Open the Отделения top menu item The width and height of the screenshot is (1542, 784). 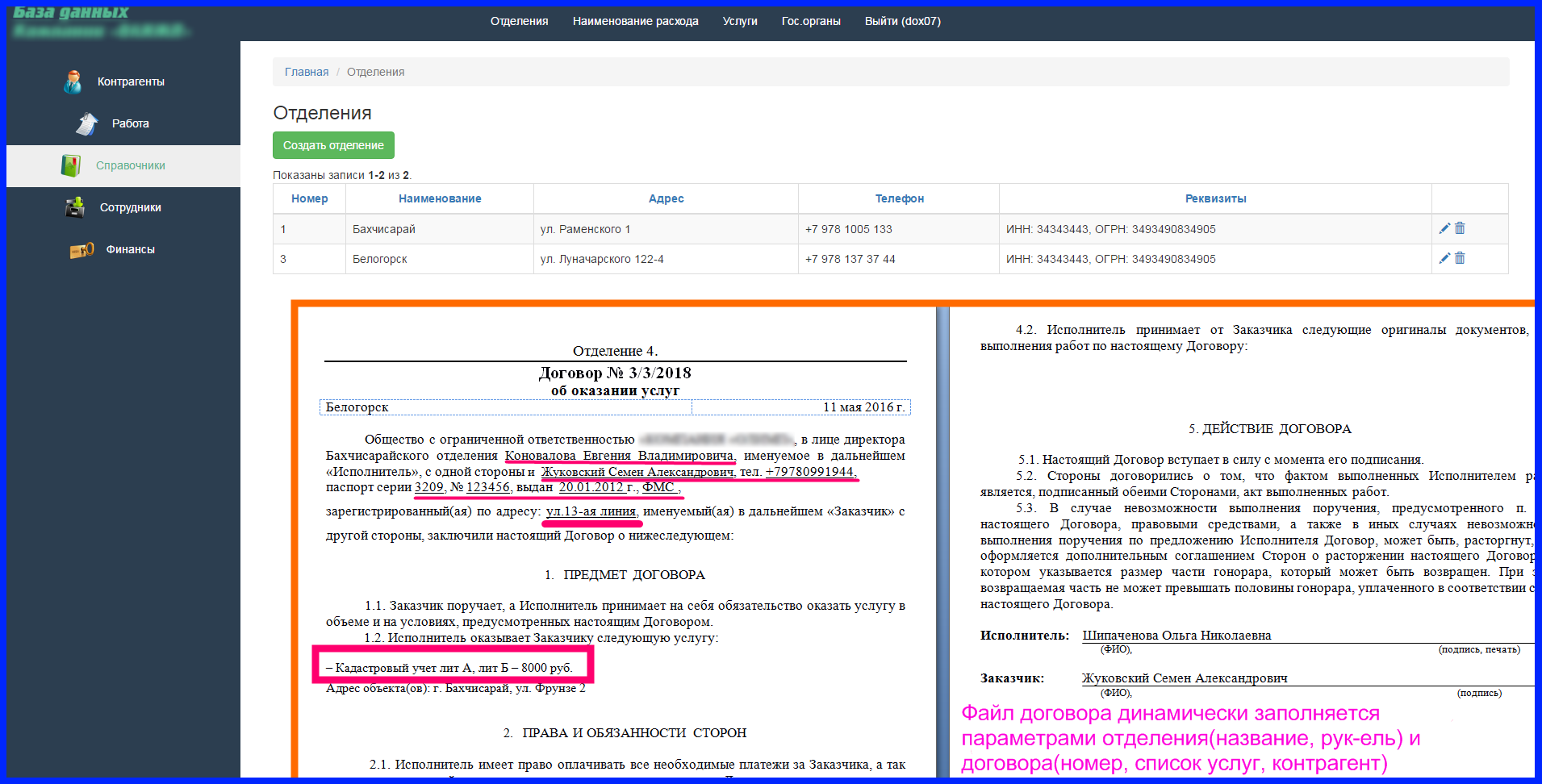(519, 21)
